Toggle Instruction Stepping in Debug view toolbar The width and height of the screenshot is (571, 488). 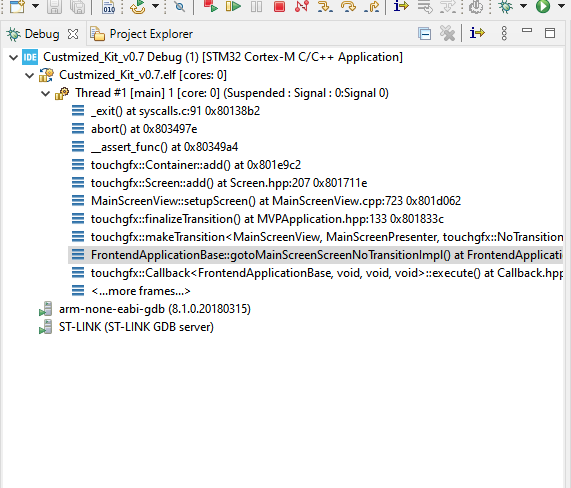click(477, 33)
